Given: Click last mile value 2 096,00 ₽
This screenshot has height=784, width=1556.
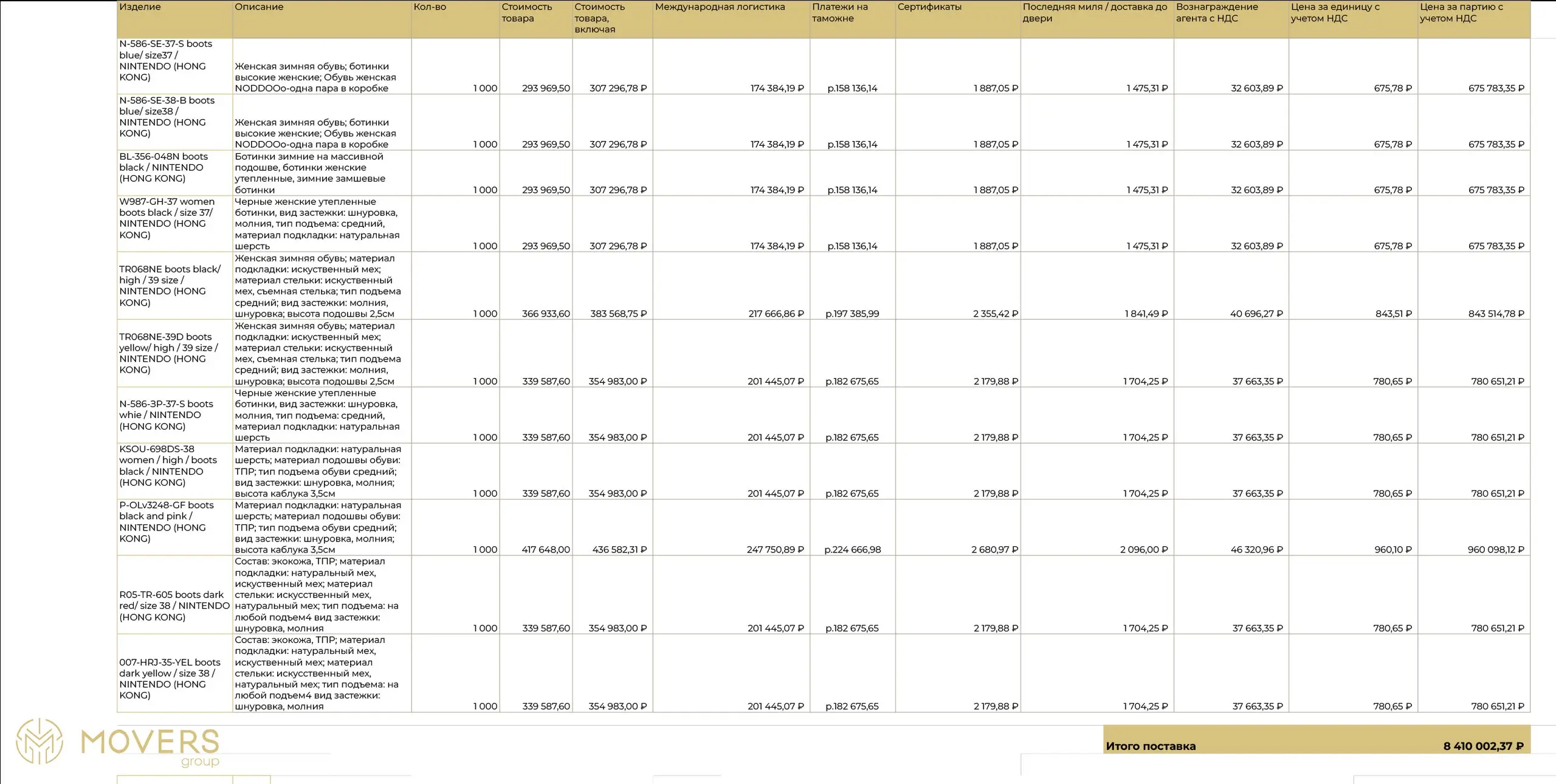Looking at the screenshot, I should [x=1144, y=549].
